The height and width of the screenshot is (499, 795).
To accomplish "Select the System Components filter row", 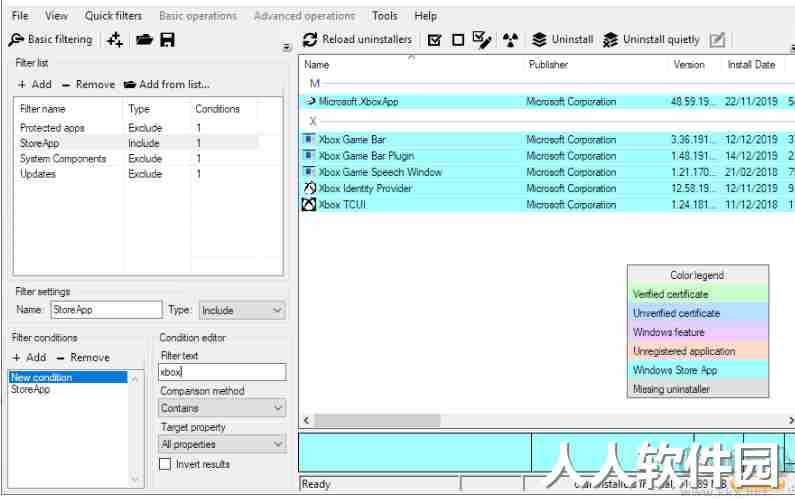I will point(137,158).
